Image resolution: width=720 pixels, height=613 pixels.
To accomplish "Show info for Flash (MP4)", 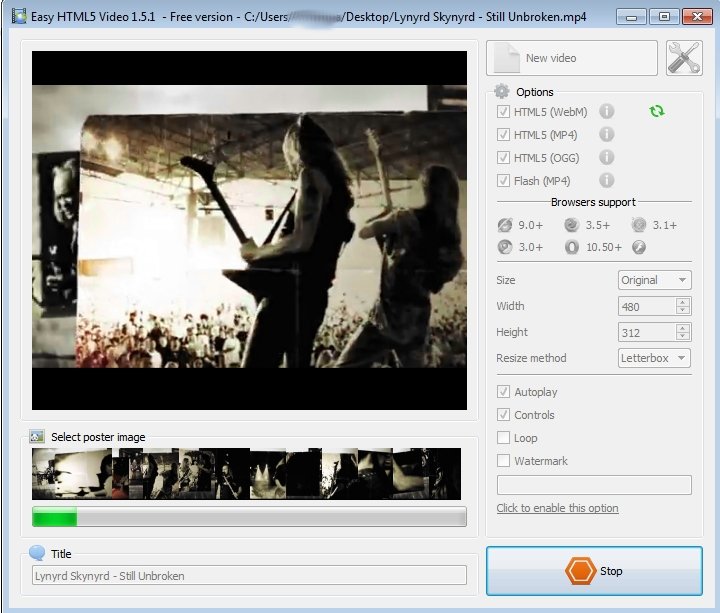I will [607, 180].
